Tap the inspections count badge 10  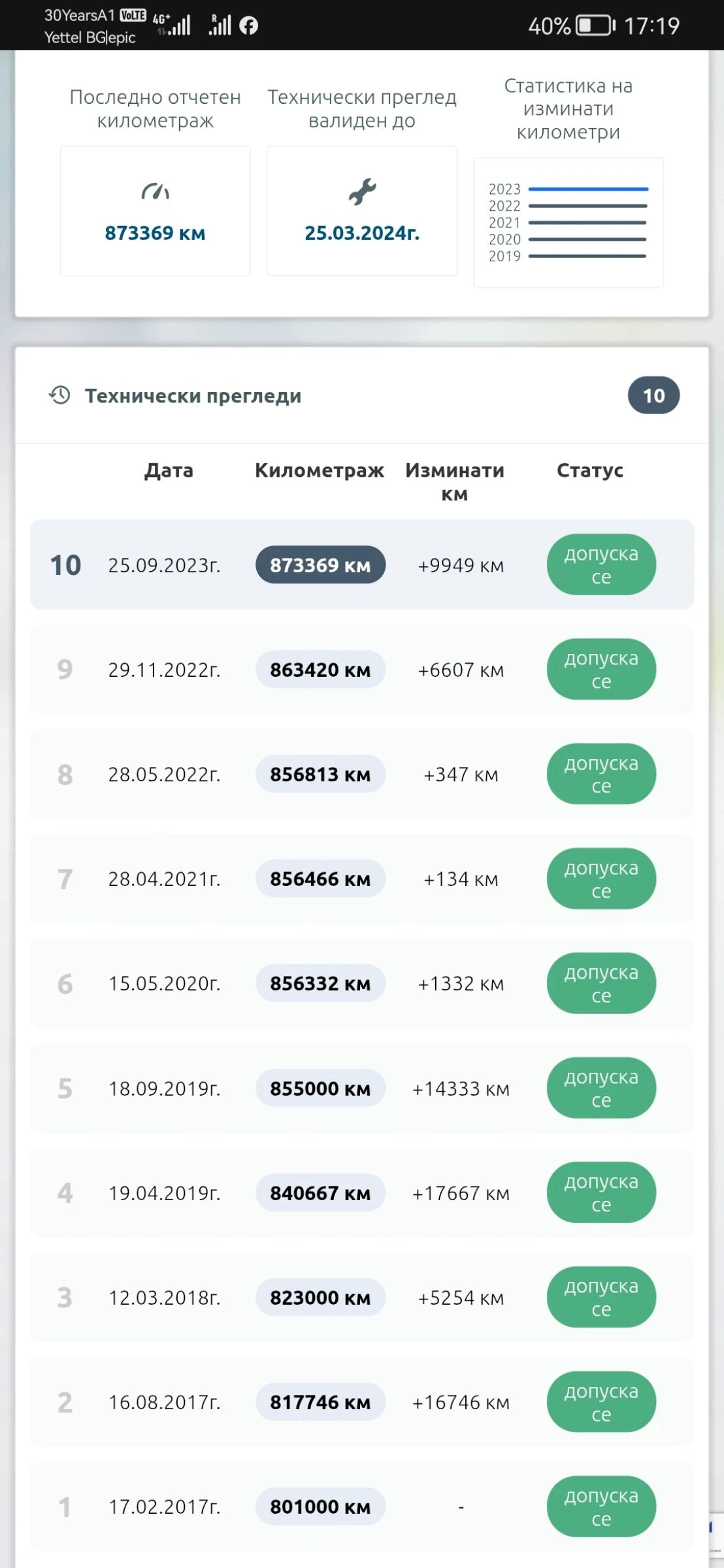653,395
